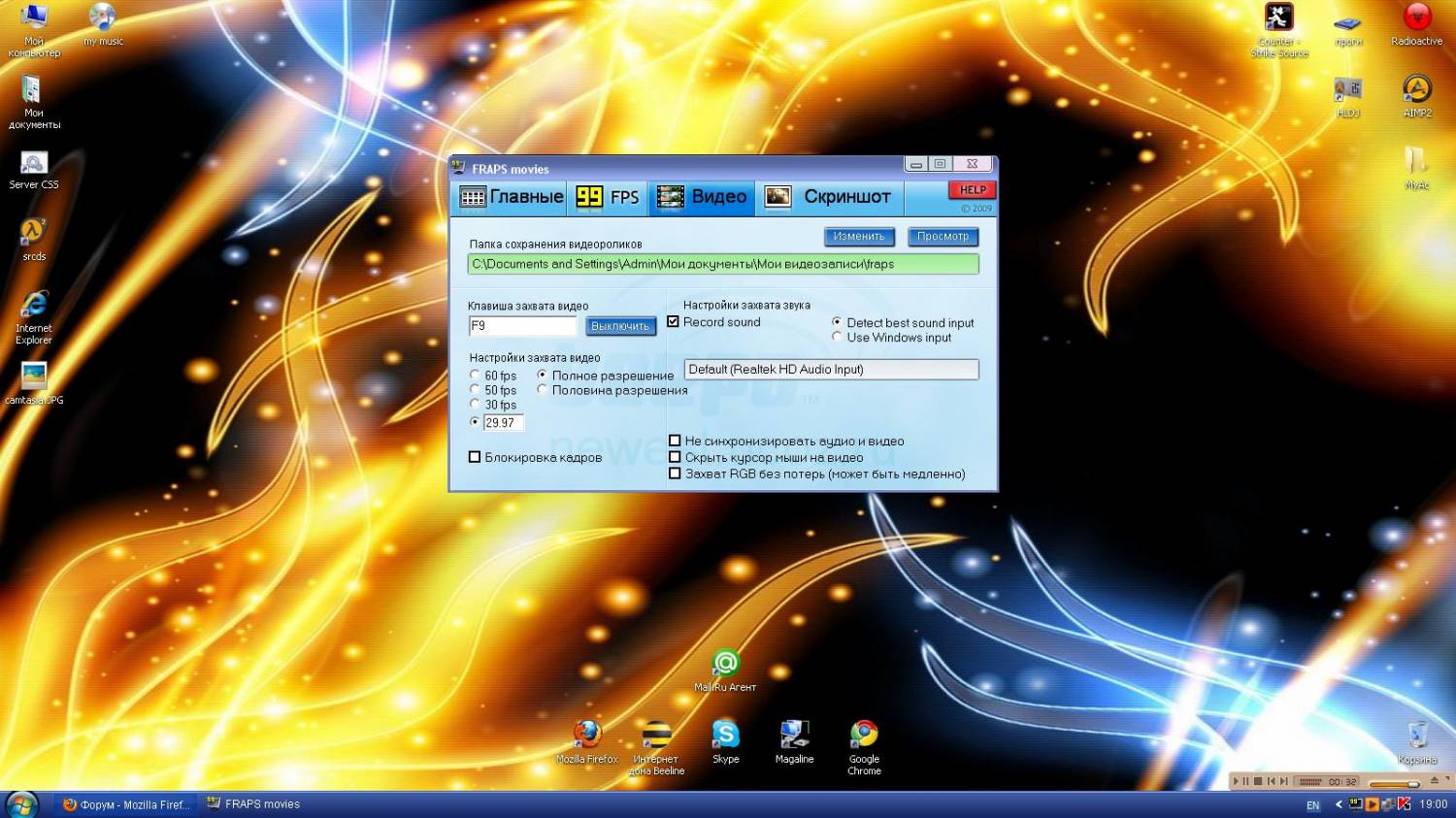This screenshot has height=818, width=1456.
Task: Open the Mail.Ru Agent icon
Action: tap(725, 664)
